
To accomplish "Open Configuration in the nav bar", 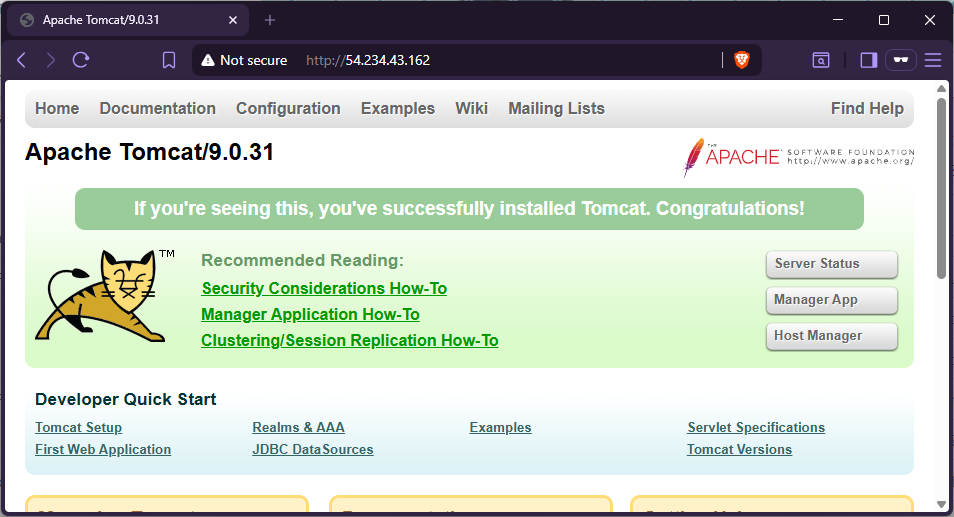I will pos(288,108).
